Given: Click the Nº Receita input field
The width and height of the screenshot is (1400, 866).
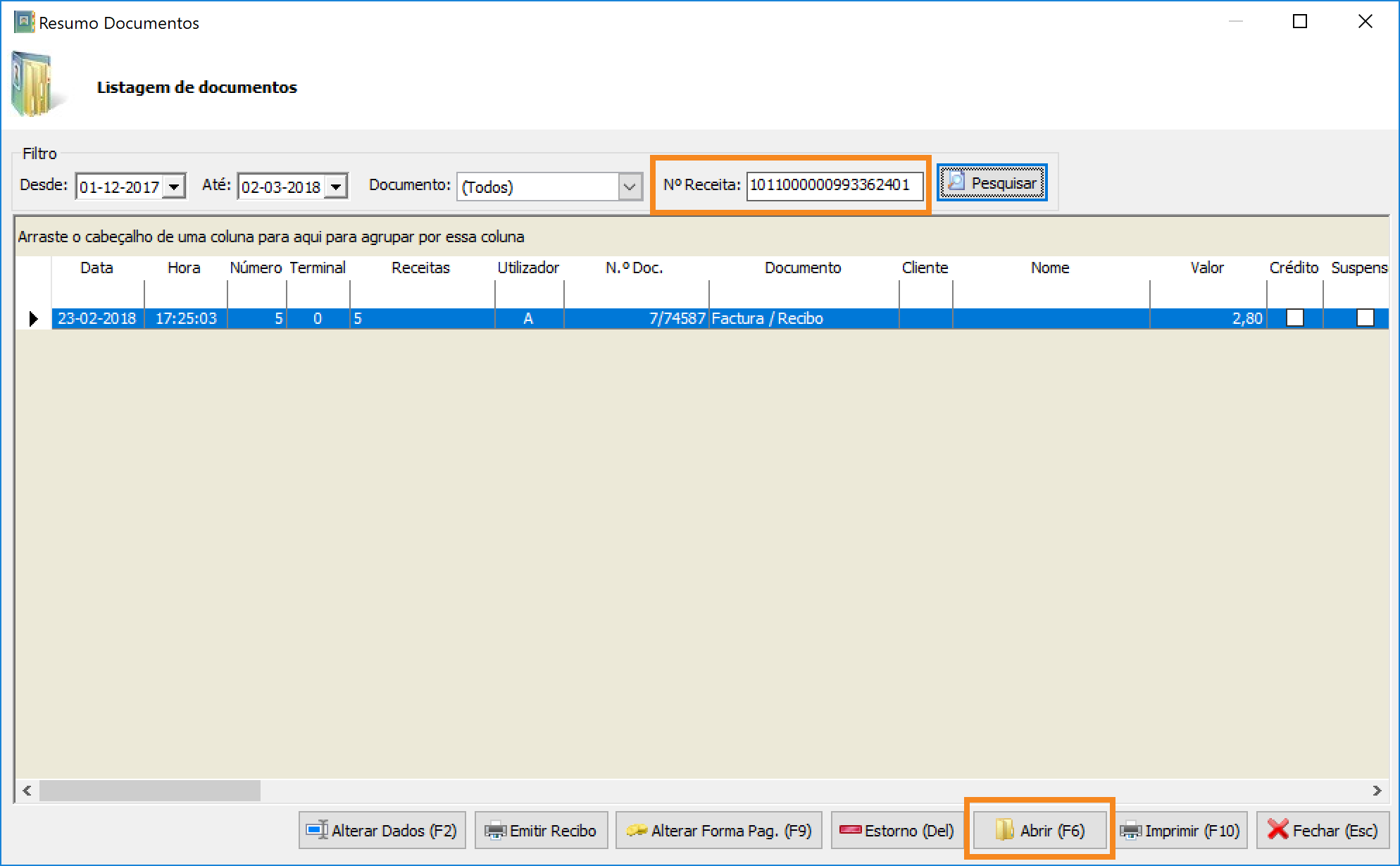Looking at the screenshot, I should (x=834, y=185).
